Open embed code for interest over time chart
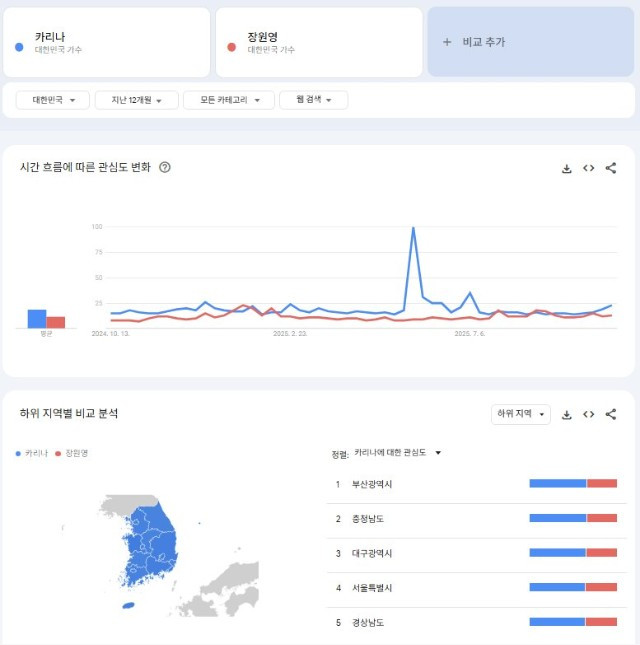The height and width of the screenshot is (645, 640). click(589, 168)
